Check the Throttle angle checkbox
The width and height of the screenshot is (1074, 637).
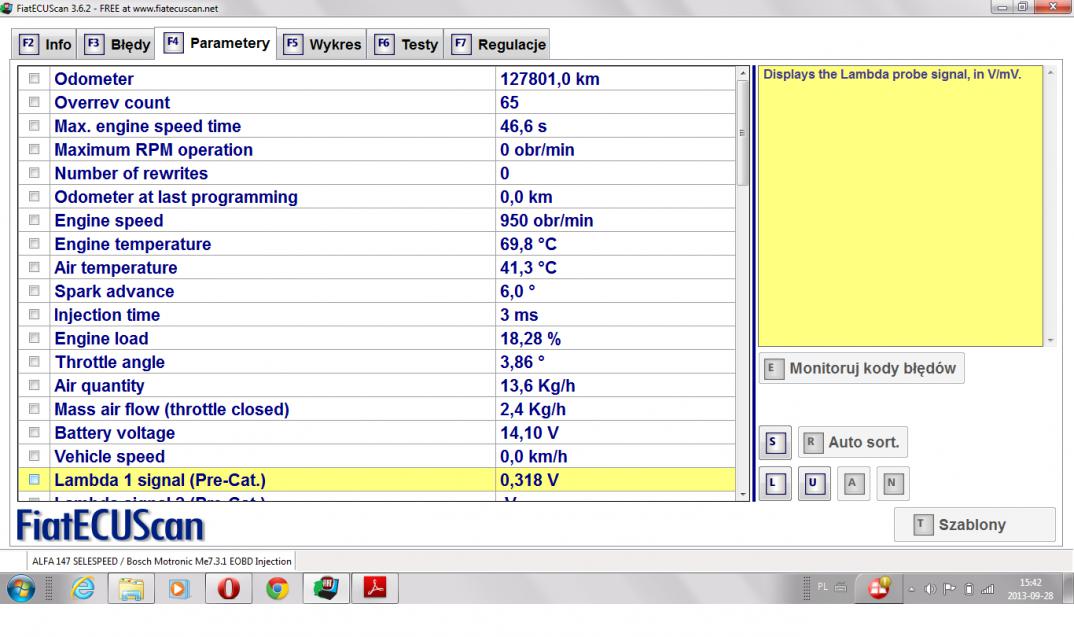point(34,362)
